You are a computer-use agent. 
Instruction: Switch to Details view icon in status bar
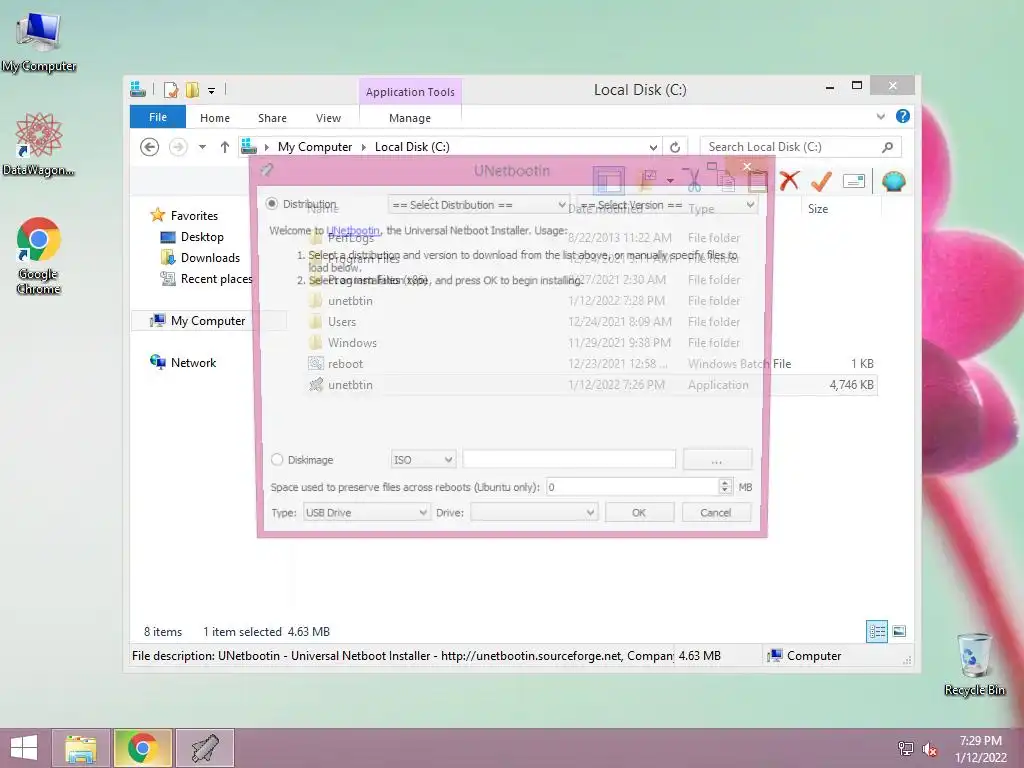tap(876, 632)
